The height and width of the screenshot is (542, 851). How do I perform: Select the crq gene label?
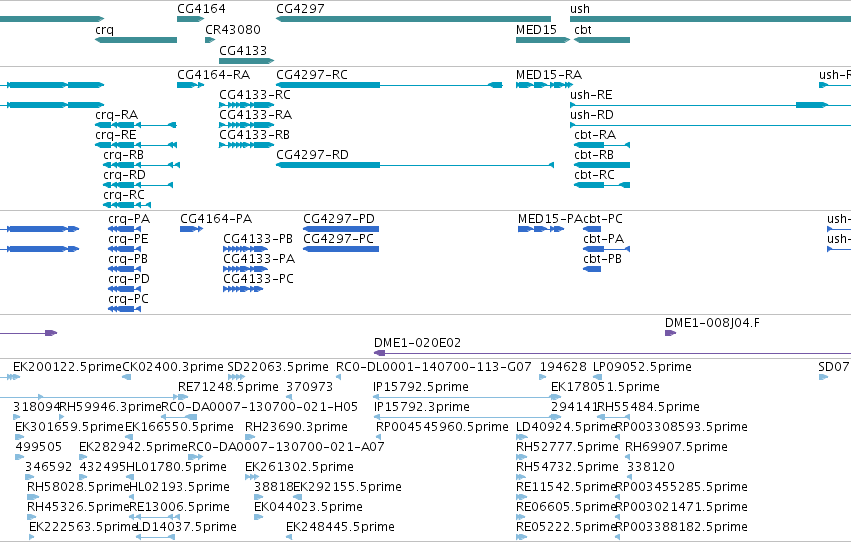(105, 29)
